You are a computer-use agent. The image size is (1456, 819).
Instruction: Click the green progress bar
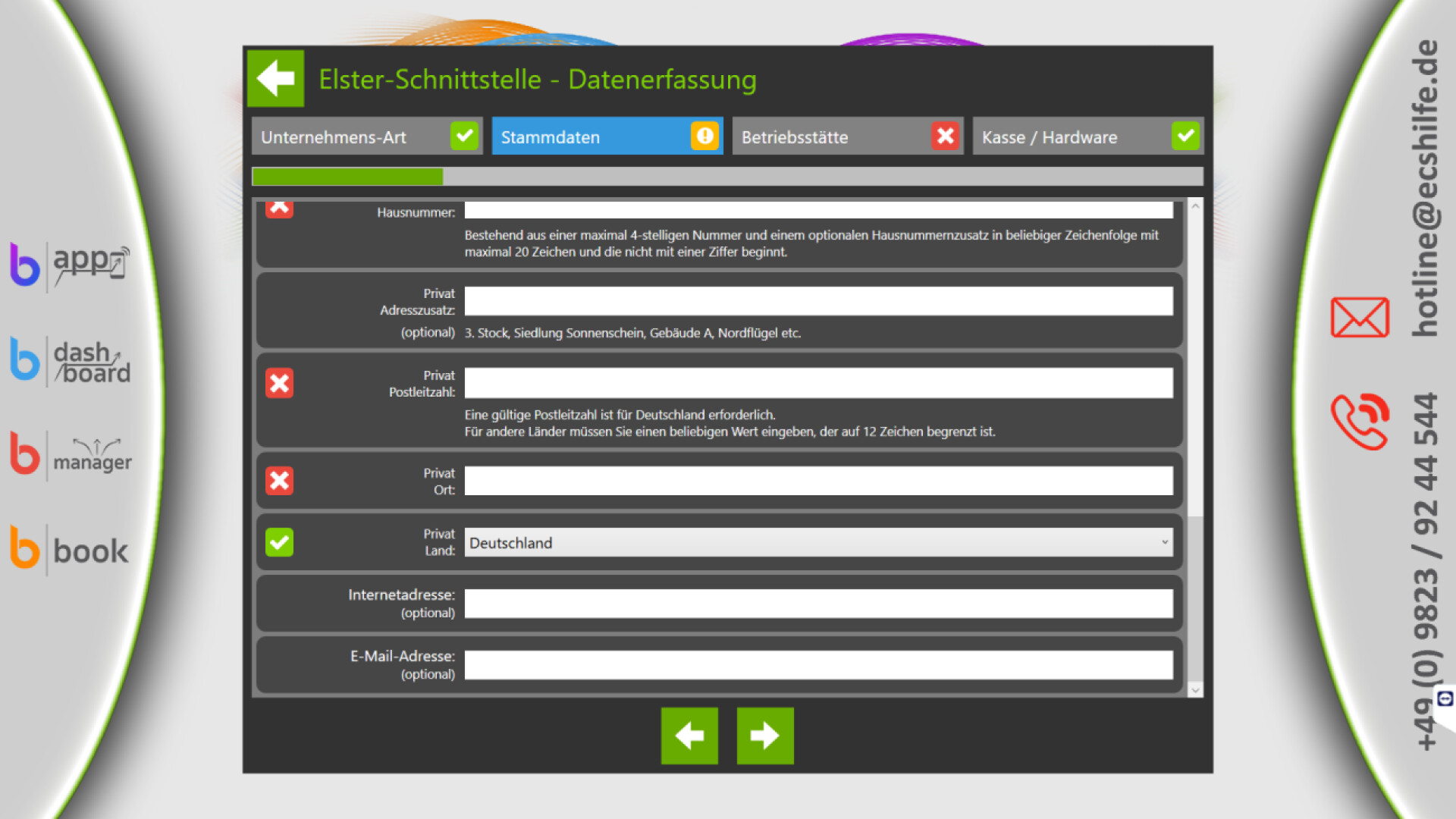coord(347,177)
